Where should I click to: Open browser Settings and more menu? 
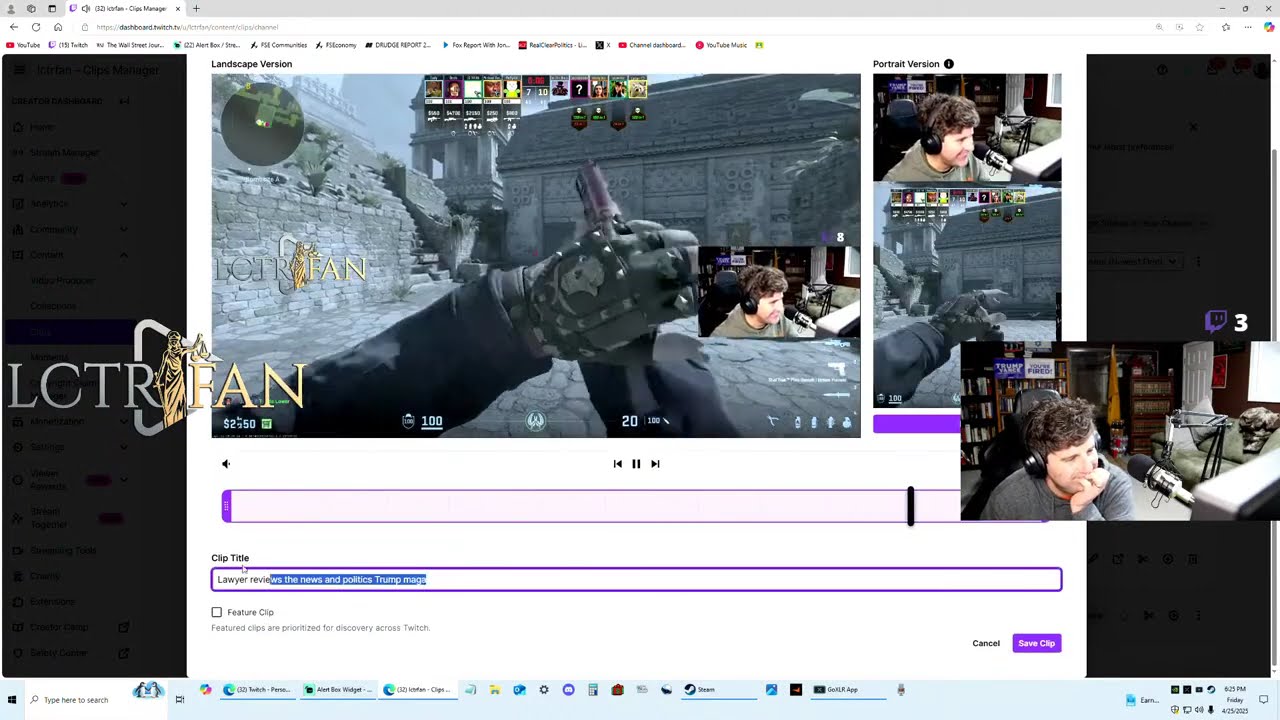pyautogui.click(x=1248, y=27)
